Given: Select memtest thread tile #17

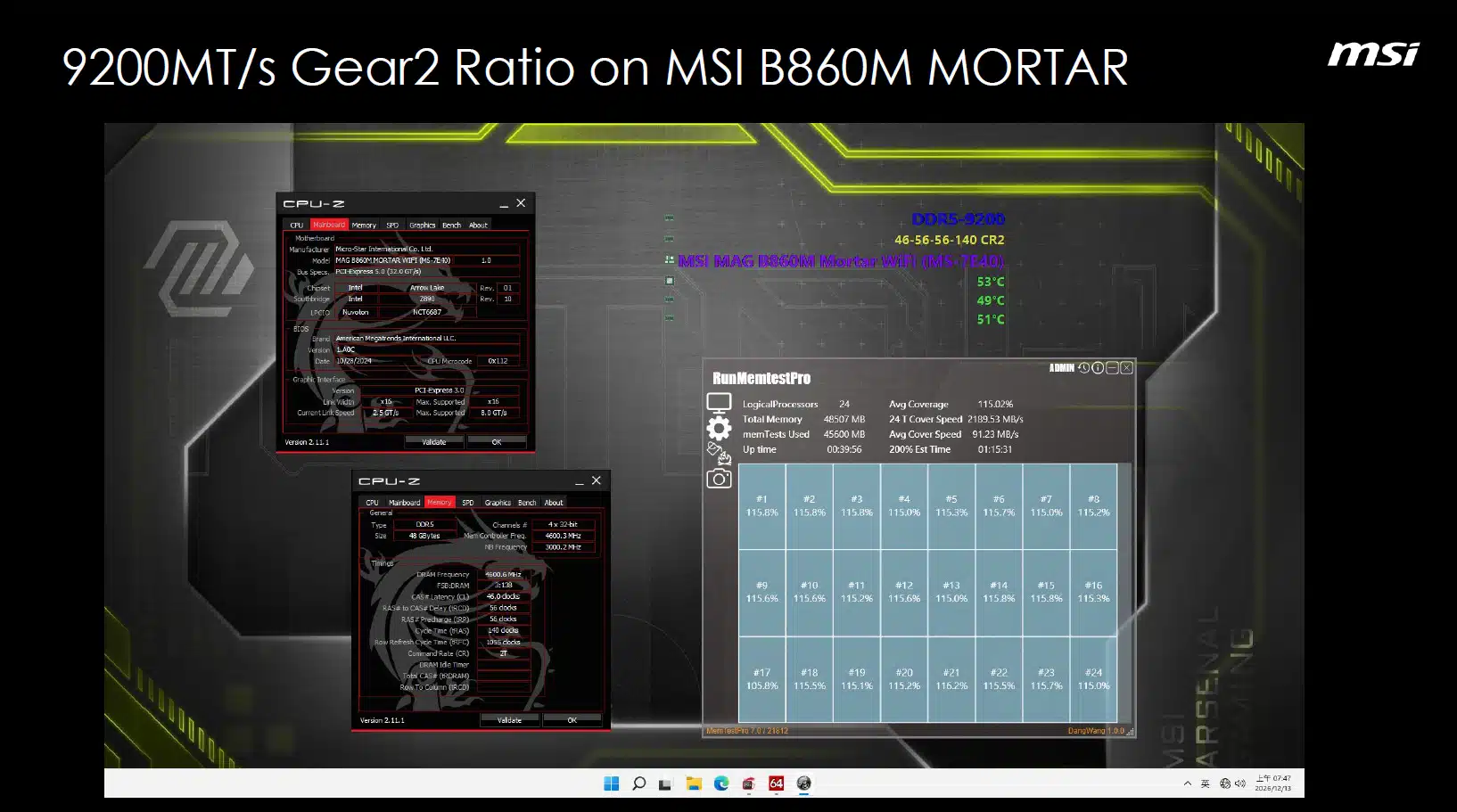Looking at the screenshot, I should pos(761,679).
